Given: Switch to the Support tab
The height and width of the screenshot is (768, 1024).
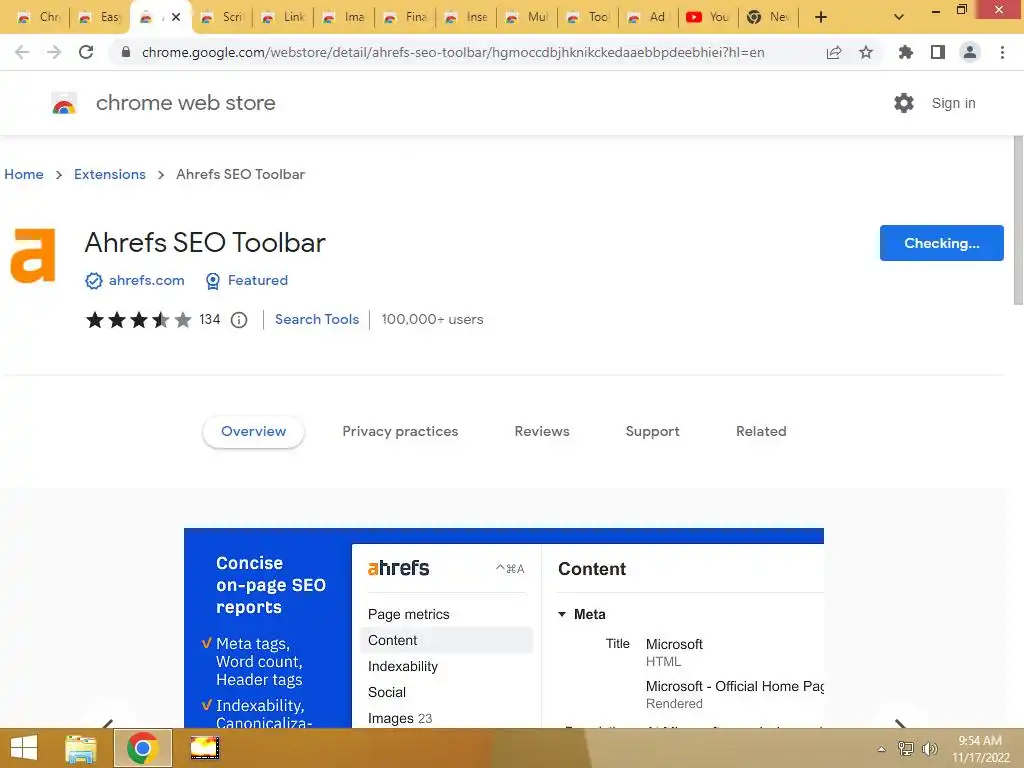Looking at the screenshot, I should coord(652,432).
